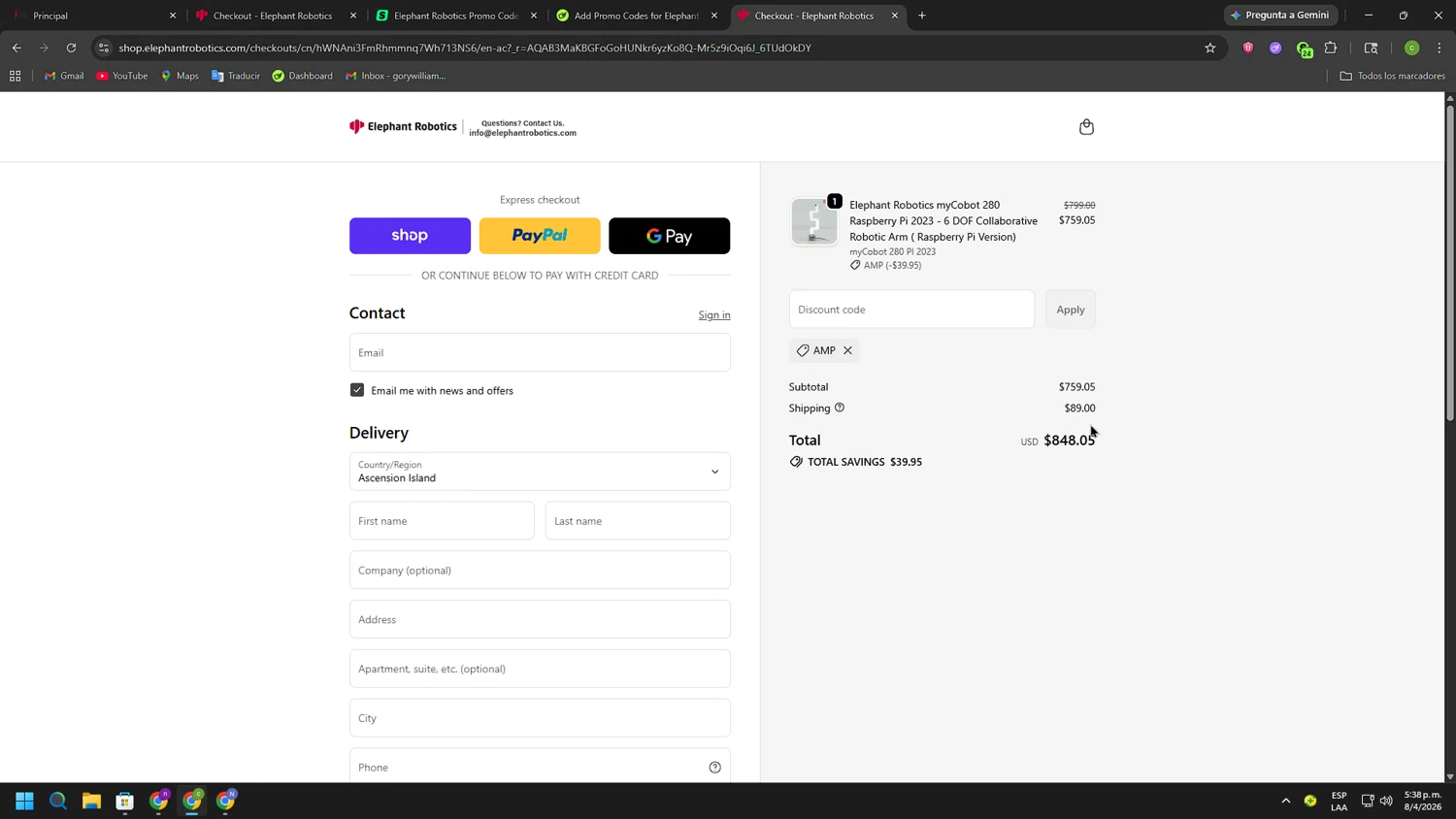Click the browser address bar URL

pyautogui.click(x=465, y=48)
